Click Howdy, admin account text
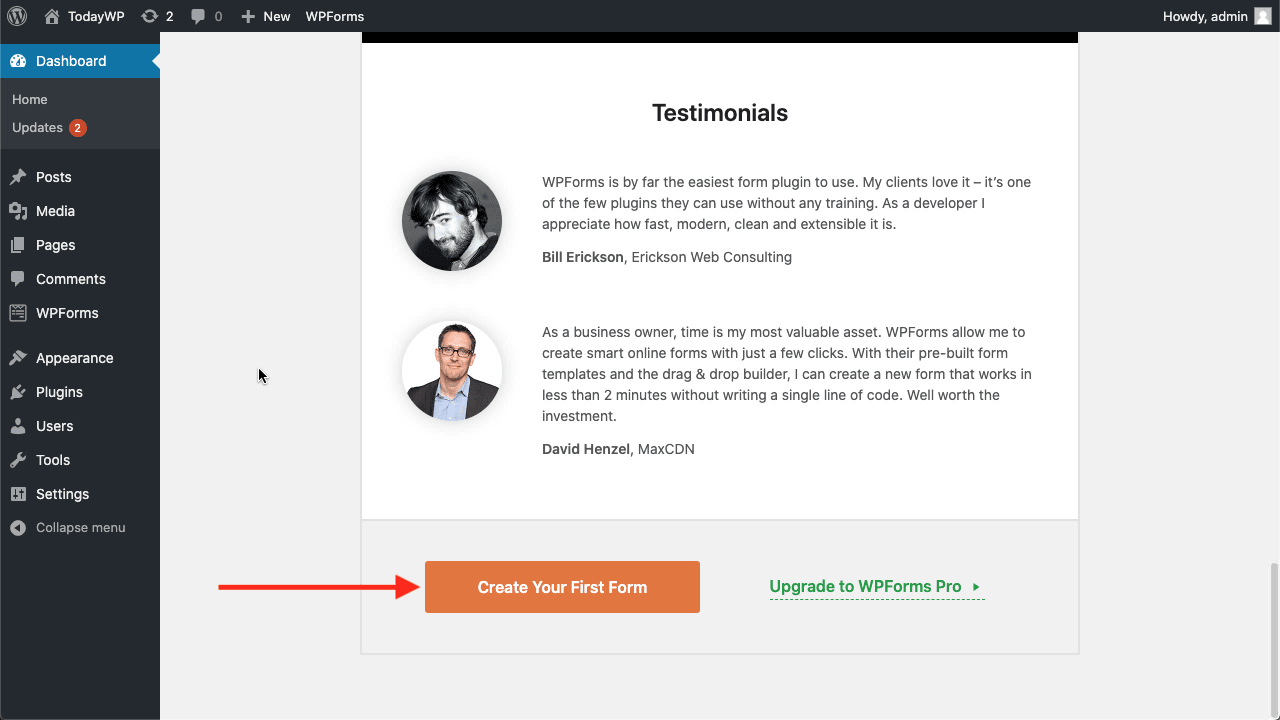 pyautogui.click(x=1205, y=16)
